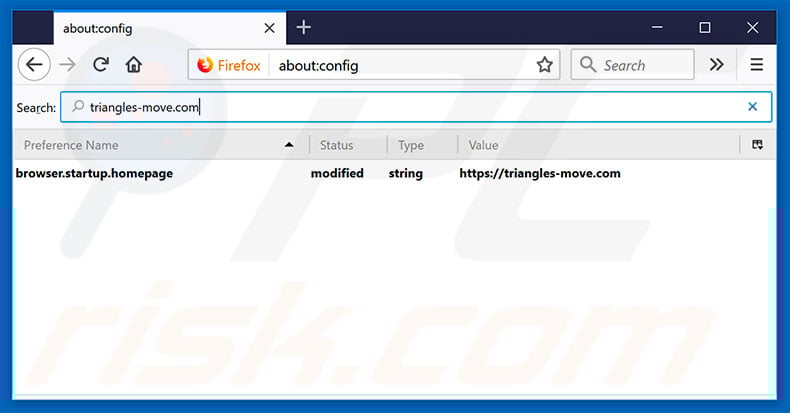Focus the triangles-move.com search field

point(416,107)
